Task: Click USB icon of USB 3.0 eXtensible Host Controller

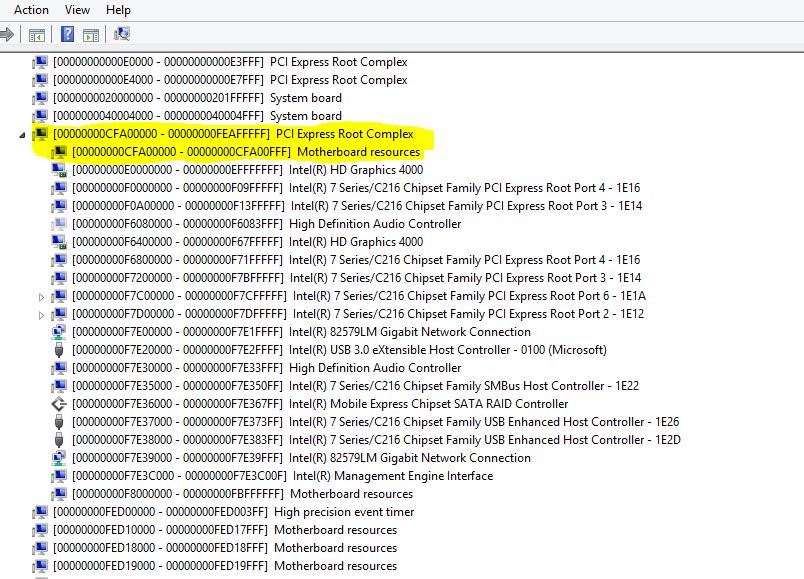Action: 59,350
